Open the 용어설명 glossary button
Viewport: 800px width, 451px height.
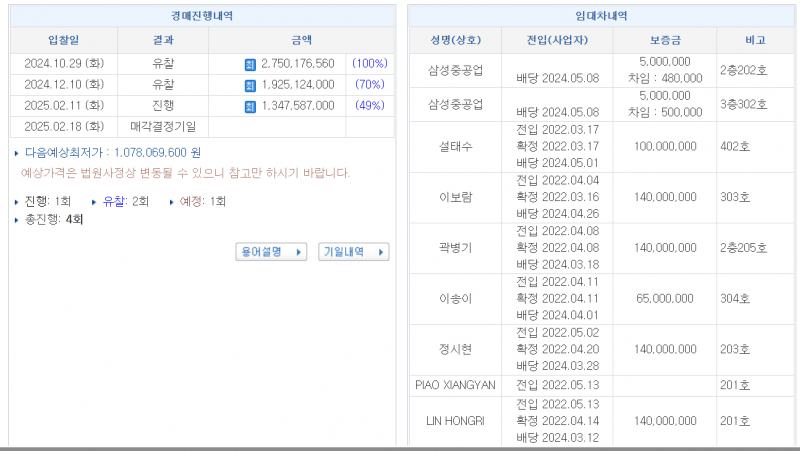coord(271,252)
